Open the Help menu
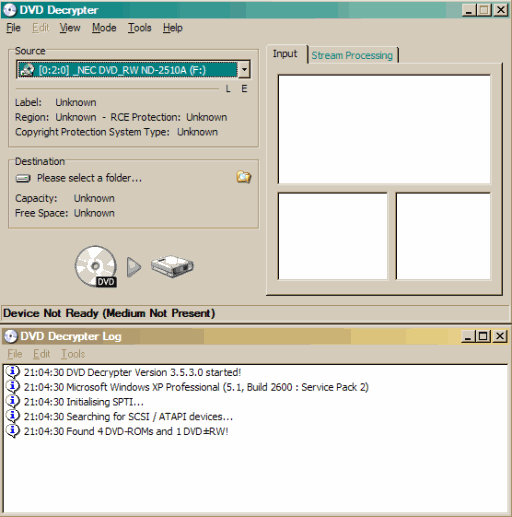The image size is (512, 517). (x=173, y=28)
